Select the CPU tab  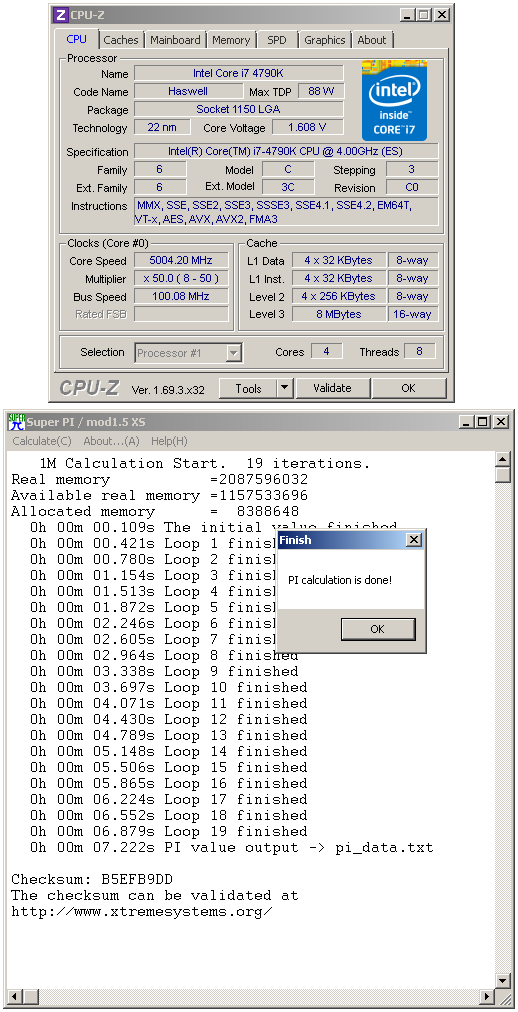(76, 39)
